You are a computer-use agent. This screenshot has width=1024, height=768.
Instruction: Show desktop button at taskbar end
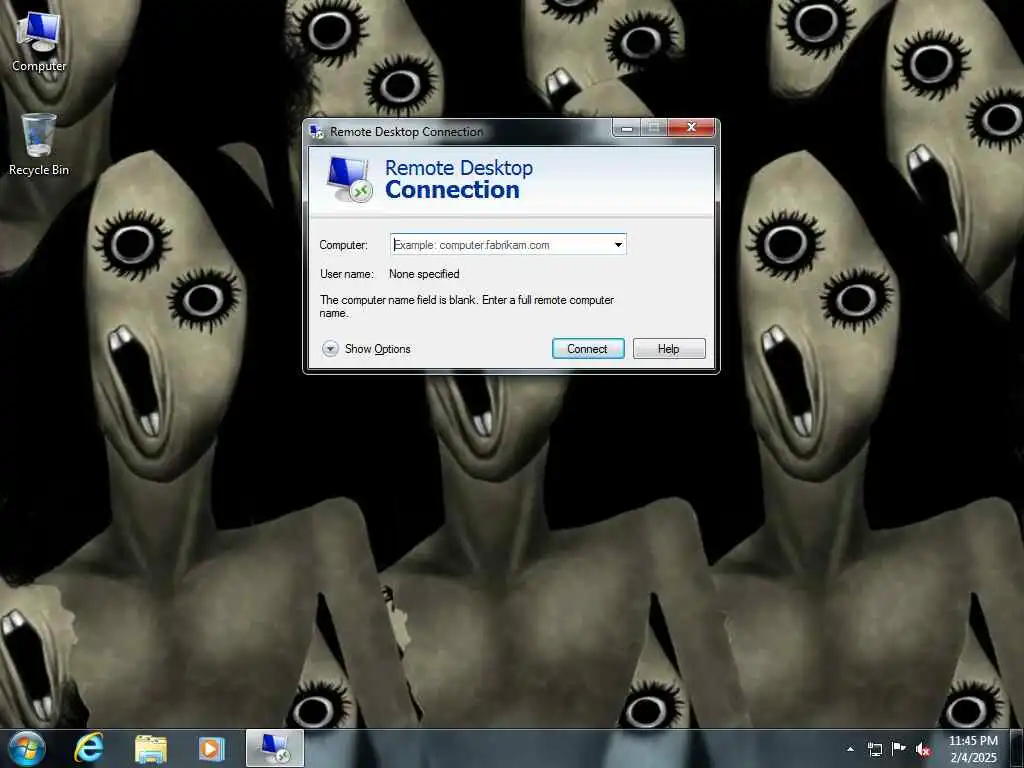tap(1017, 749)
